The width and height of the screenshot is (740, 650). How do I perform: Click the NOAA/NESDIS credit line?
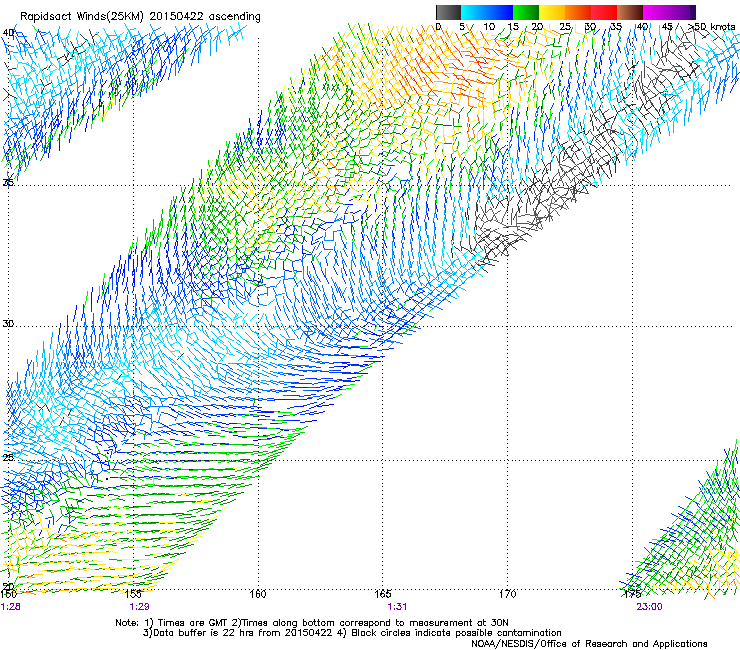(589, 644)
